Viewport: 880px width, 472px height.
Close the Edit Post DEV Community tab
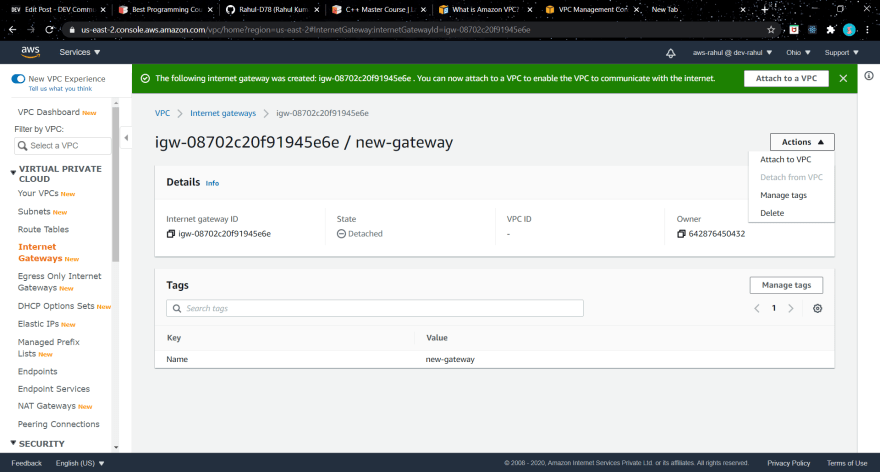pyautogui.click(x=103, y=10)
